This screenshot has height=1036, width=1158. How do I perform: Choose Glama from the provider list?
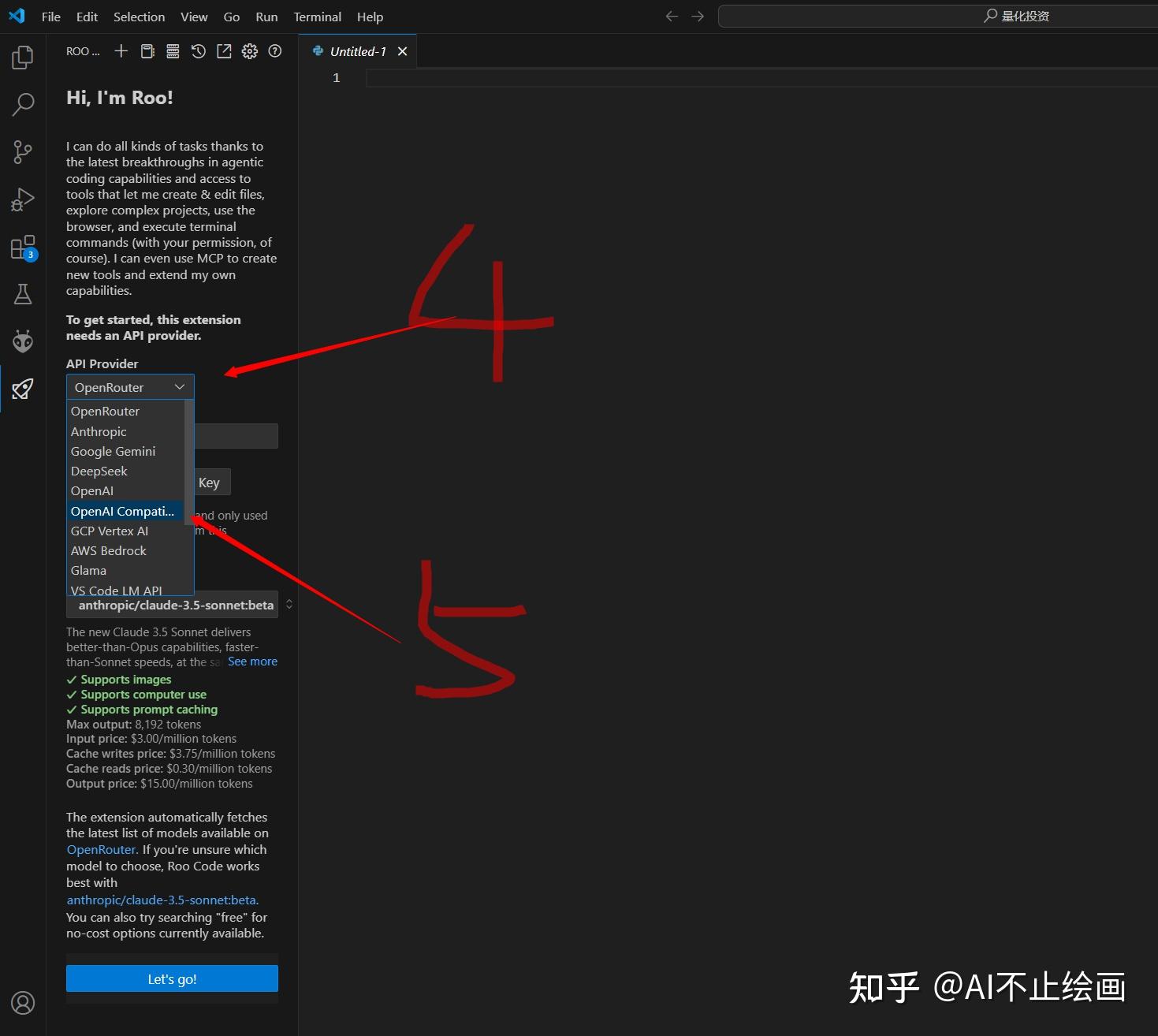pos(125,570)
